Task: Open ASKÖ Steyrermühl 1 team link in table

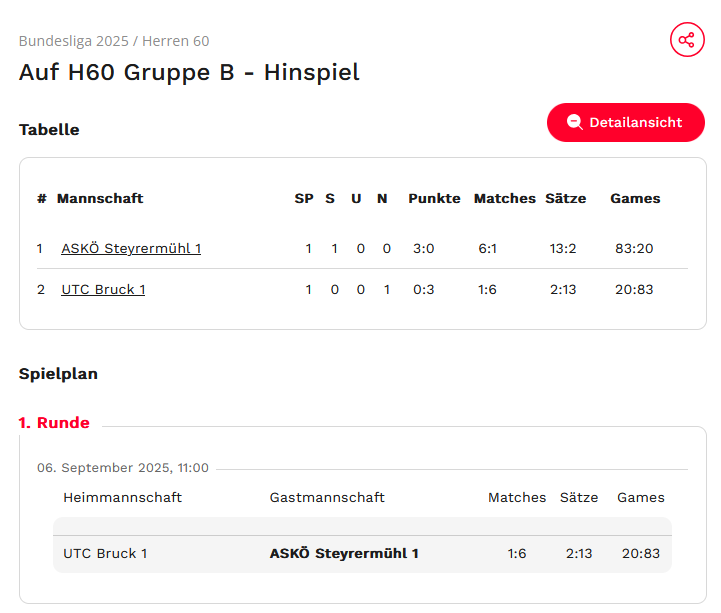Action: click(131, 248)
